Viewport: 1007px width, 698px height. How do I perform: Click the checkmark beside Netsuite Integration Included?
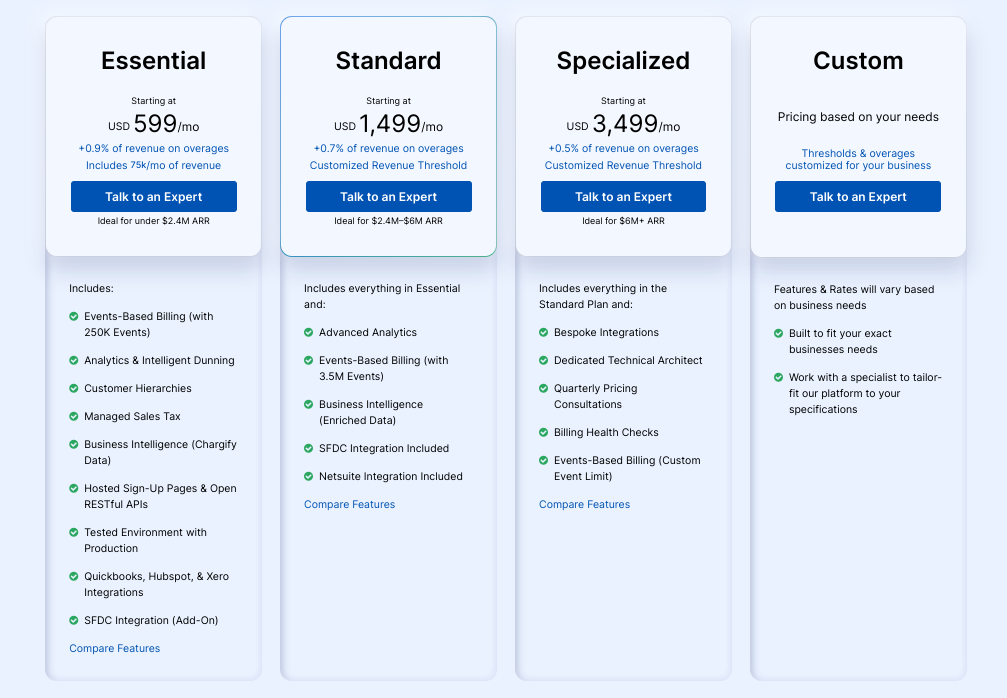309,477
